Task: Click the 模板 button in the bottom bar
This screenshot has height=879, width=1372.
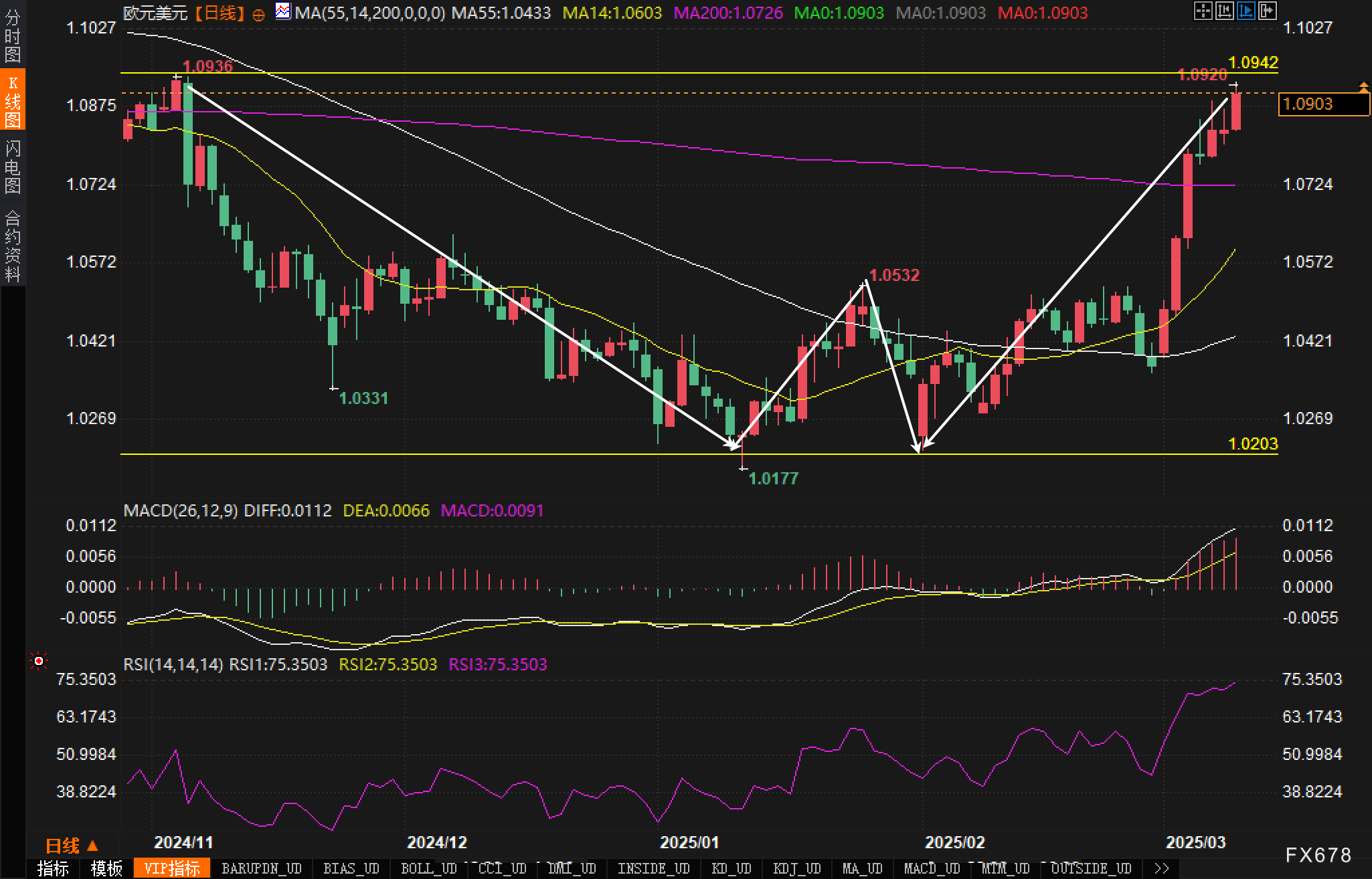Action: click(x=106, y=868)
